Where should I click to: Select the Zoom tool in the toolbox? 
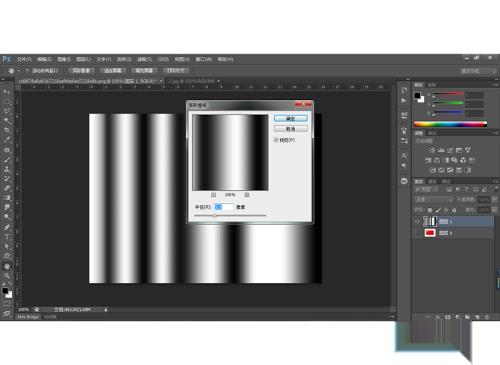(x=7, y=276)
